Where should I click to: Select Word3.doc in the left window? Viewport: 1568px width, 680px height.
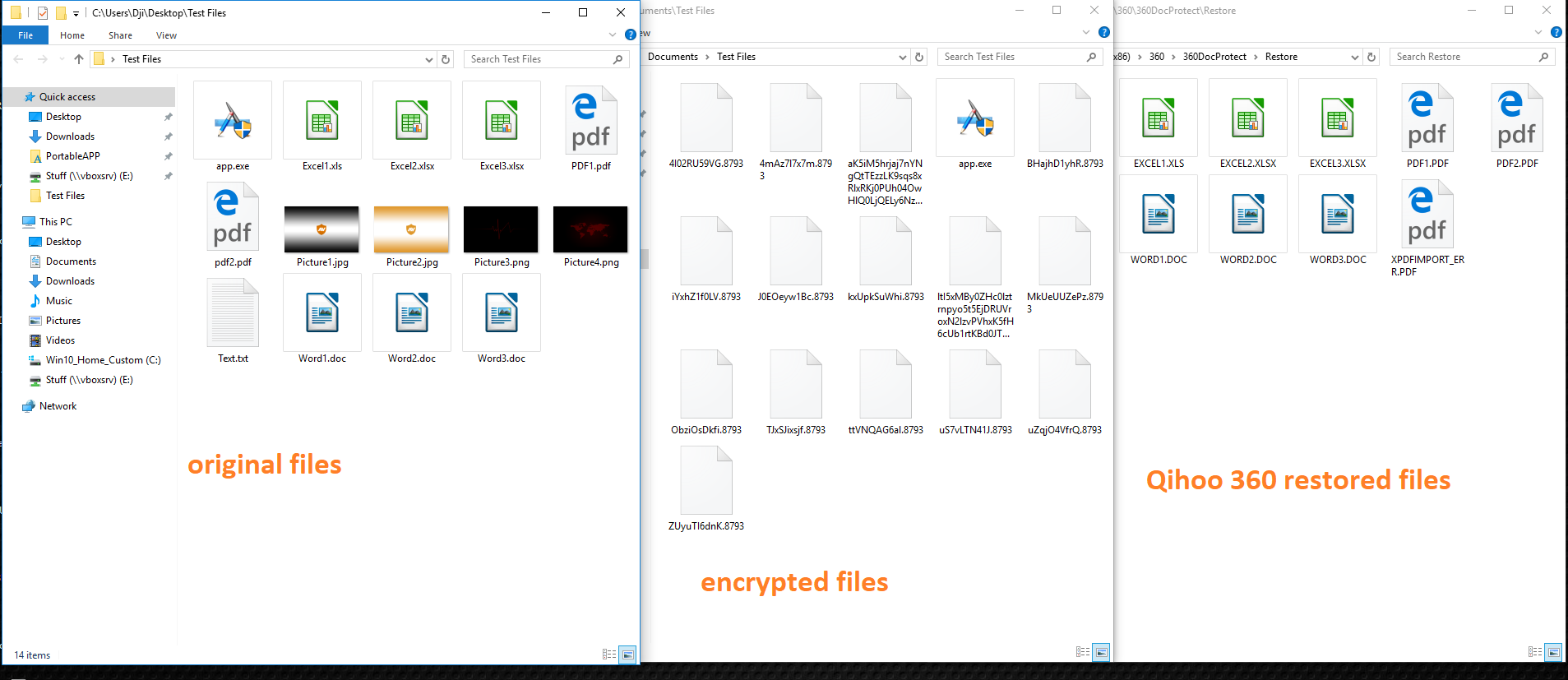click(502, 320)
